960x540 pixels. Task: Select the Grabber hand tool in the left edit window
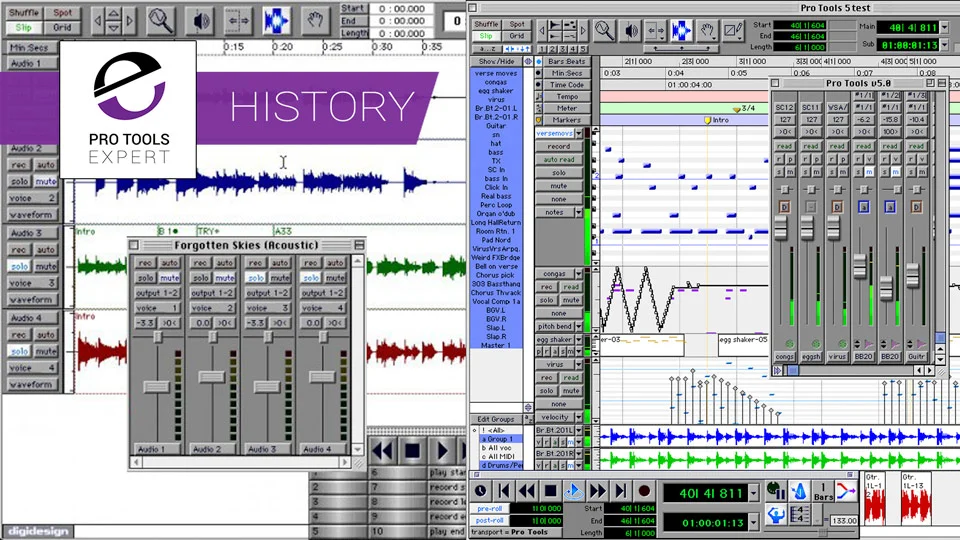point(315,21)
